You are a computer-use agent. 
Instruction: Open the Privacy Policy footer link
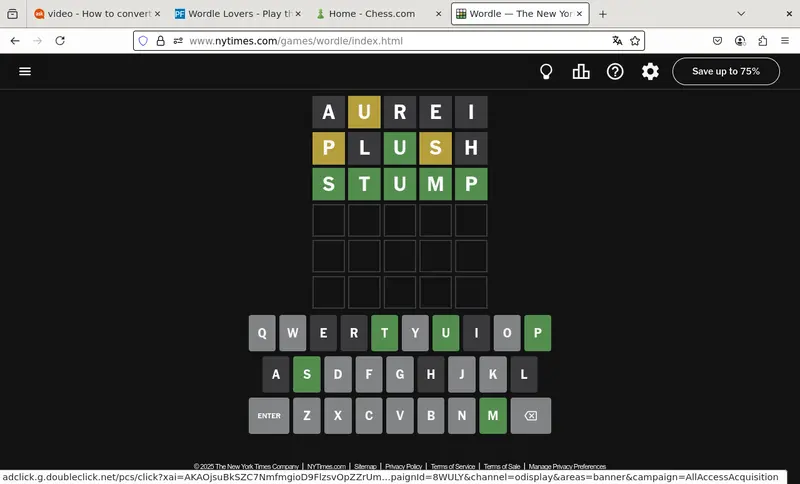[x=404, y=466]
